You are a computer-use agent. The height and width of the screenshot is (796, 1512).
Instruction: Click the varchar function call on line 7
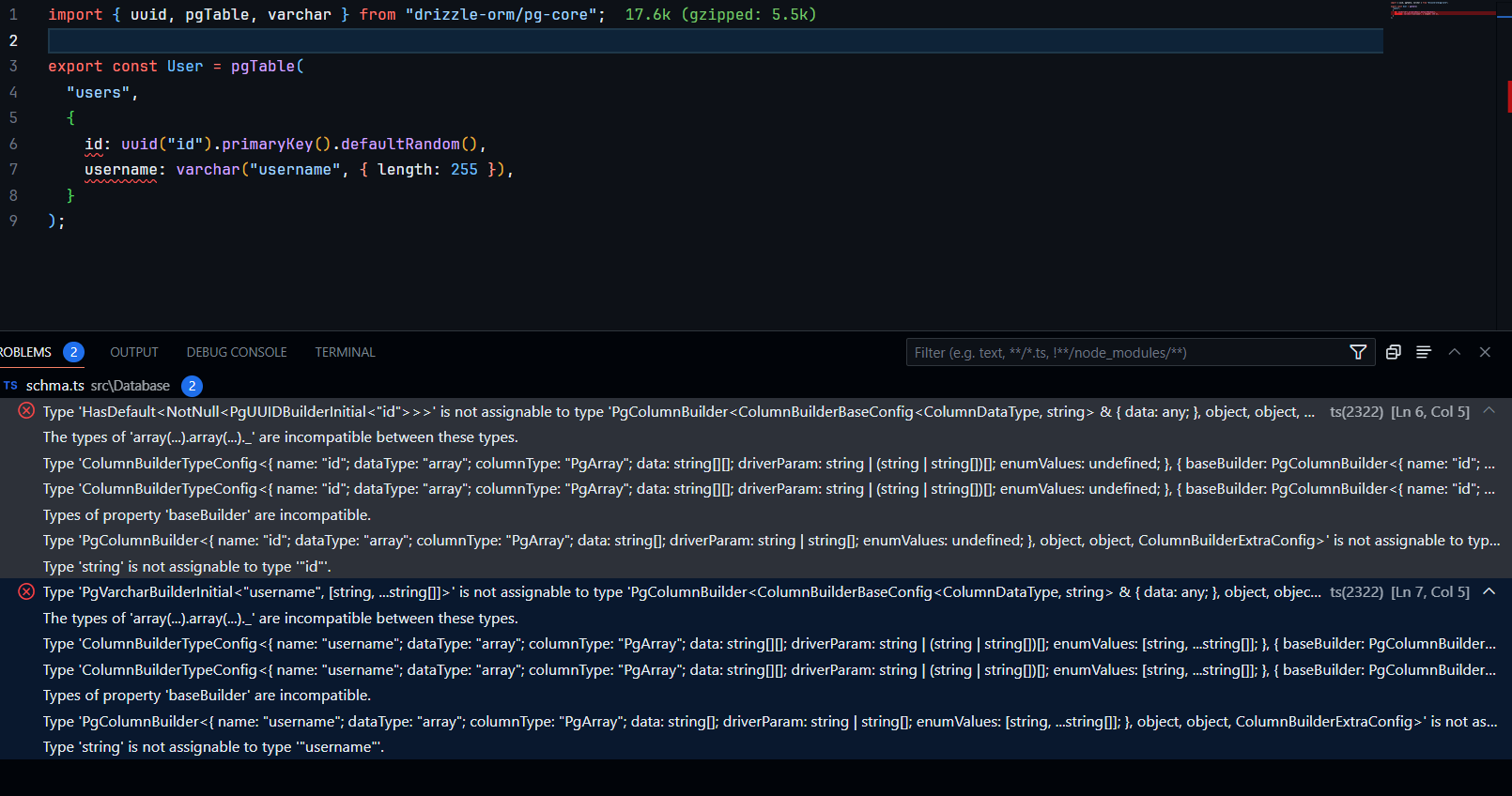pyautogui.click(x=208, y=169)
